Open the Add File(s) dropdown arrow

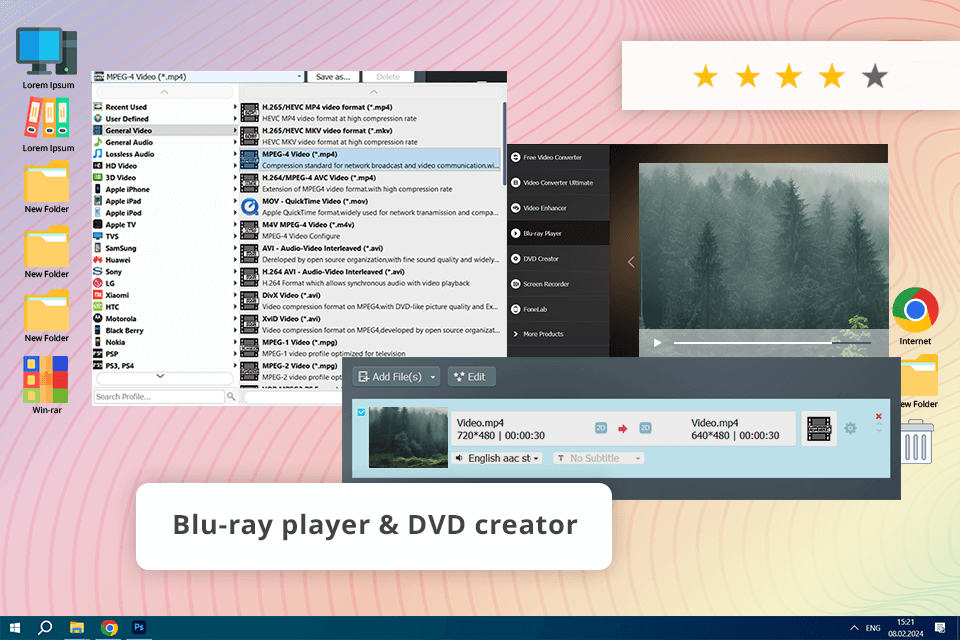[x=433, y=377]
